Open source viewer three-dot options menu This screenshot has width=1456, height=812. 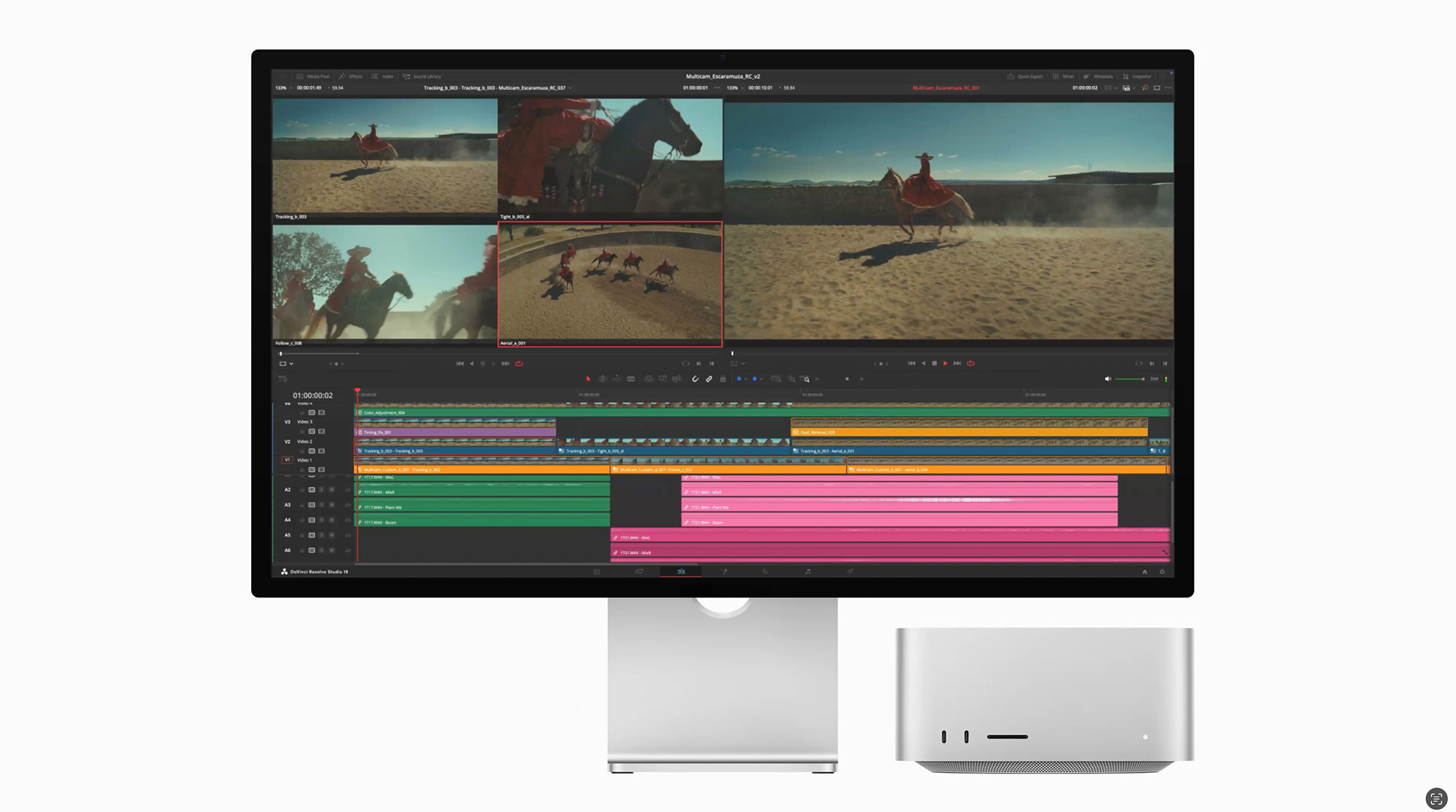click(717, 88)
